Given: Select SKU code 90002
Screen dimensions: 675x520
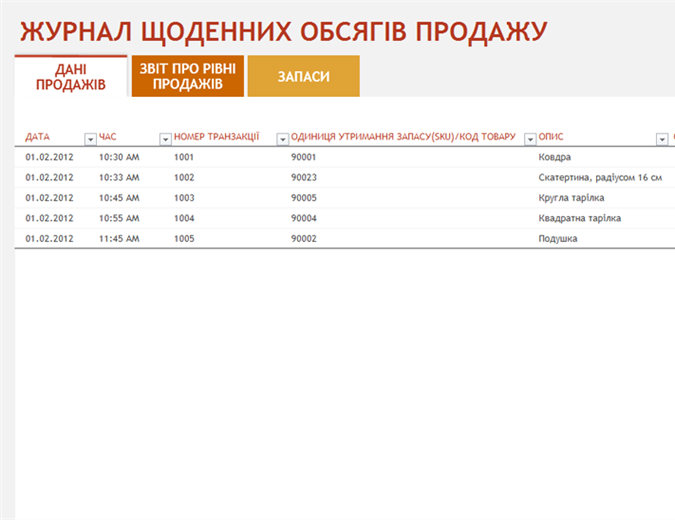Looking at the screenshot, I should click(x=304, y=238).
